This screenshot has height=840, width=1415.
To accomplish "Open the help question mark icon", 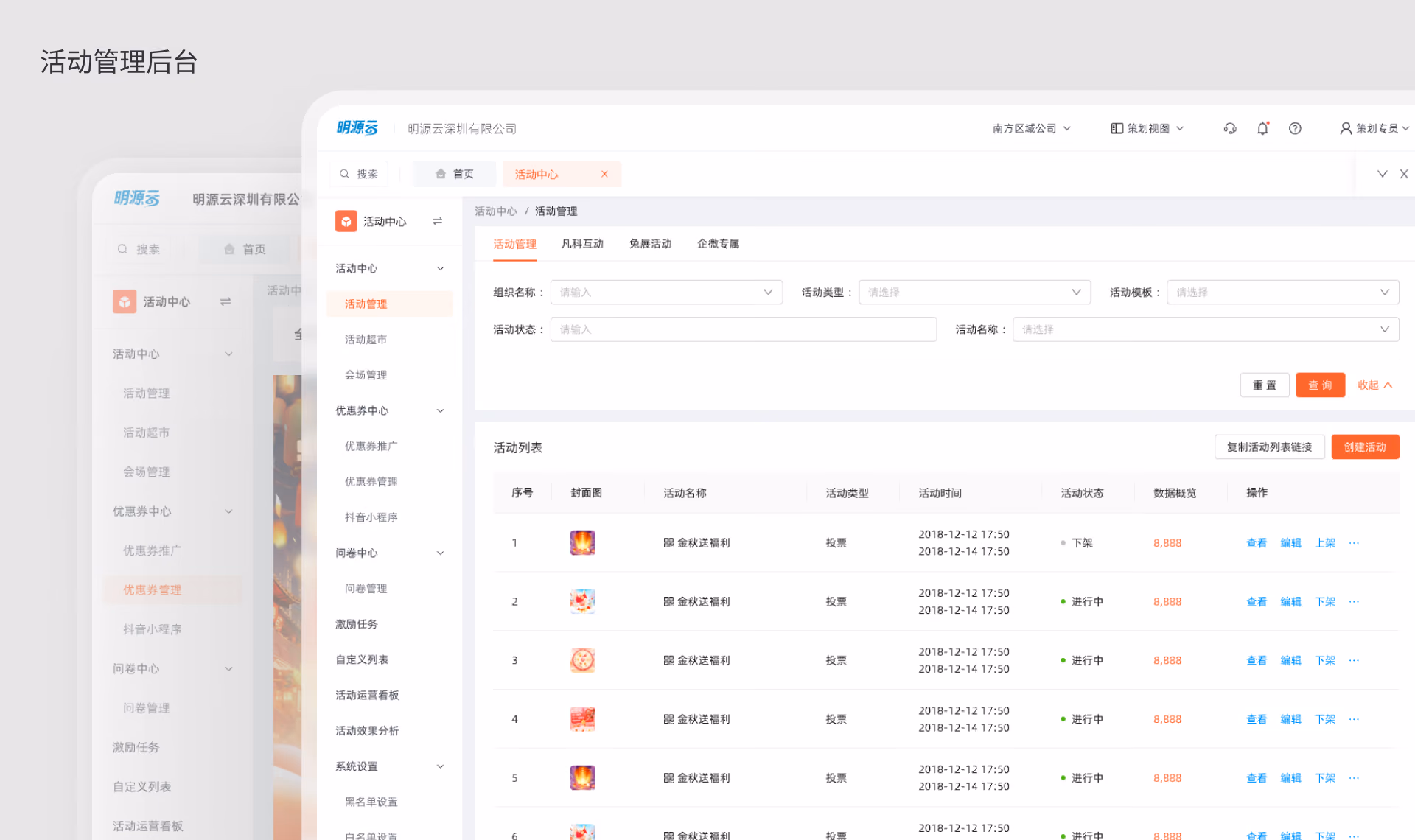I will click(1295, 128).
